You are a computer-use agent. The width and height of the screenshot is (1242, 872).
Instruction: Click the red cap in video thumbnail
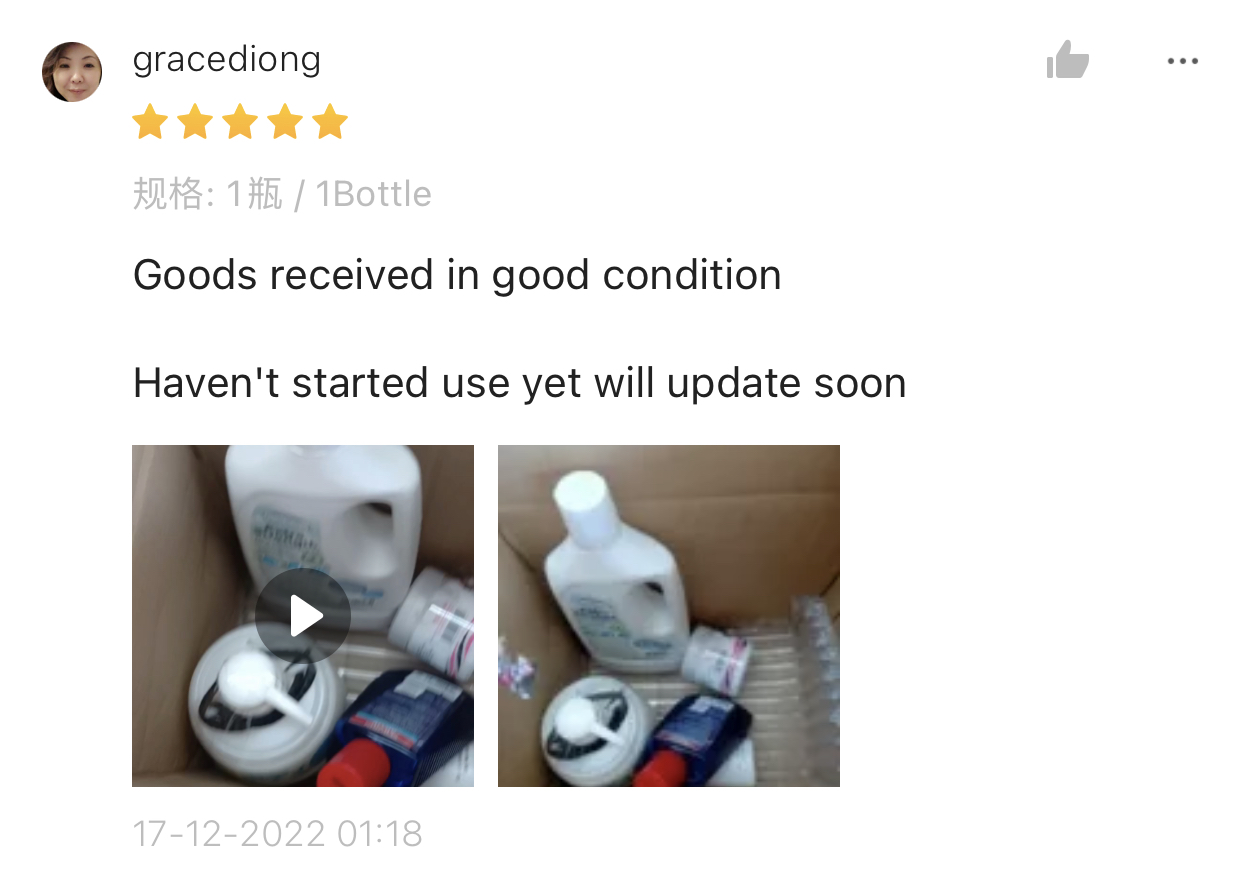pos(354,766)
